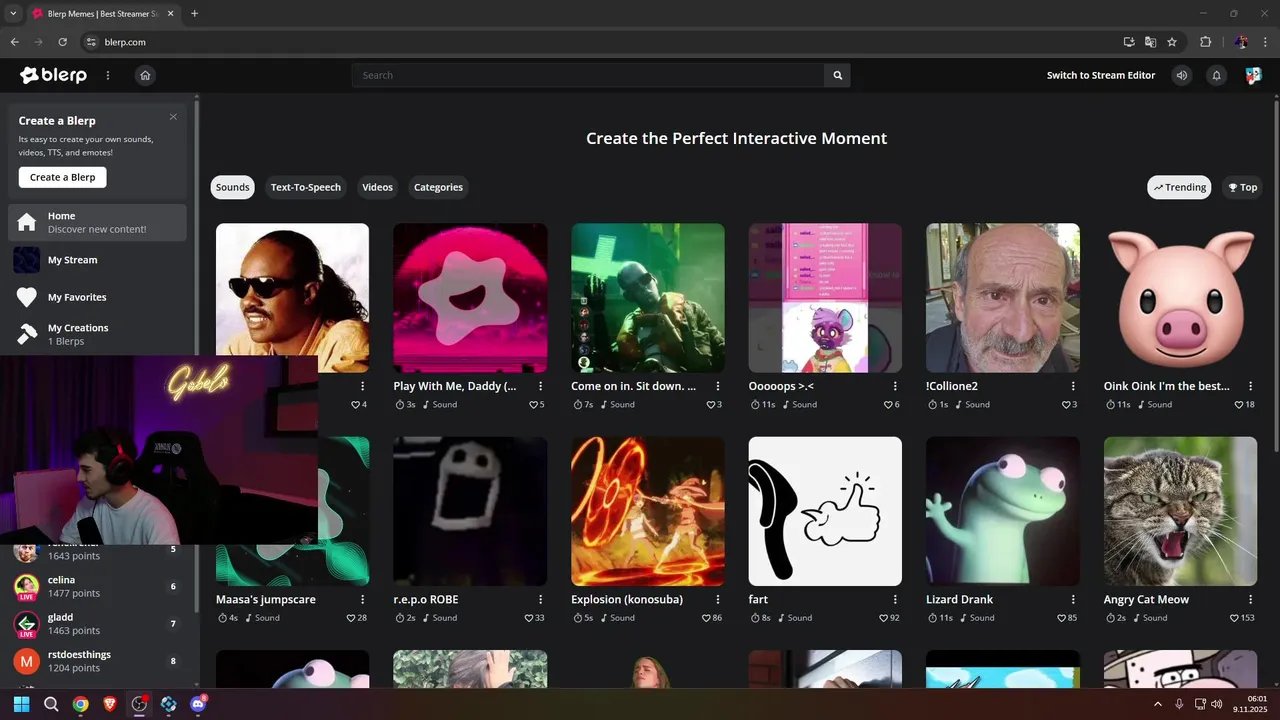Toggle the site volume speaker icon
Screen dimensions: 1280x720
(1182, 75)
